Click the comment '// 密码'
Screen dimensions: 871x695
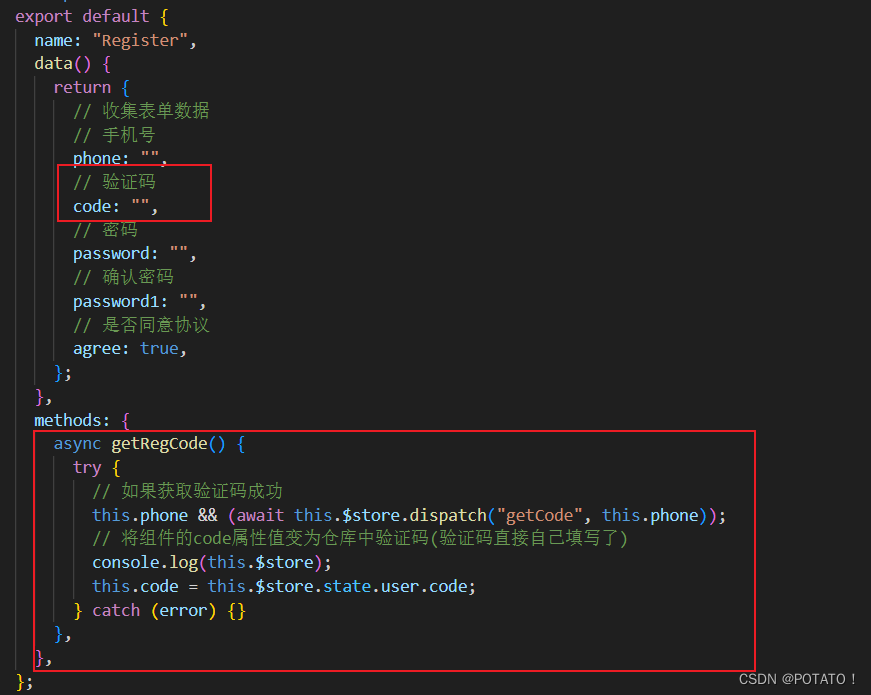105,229
